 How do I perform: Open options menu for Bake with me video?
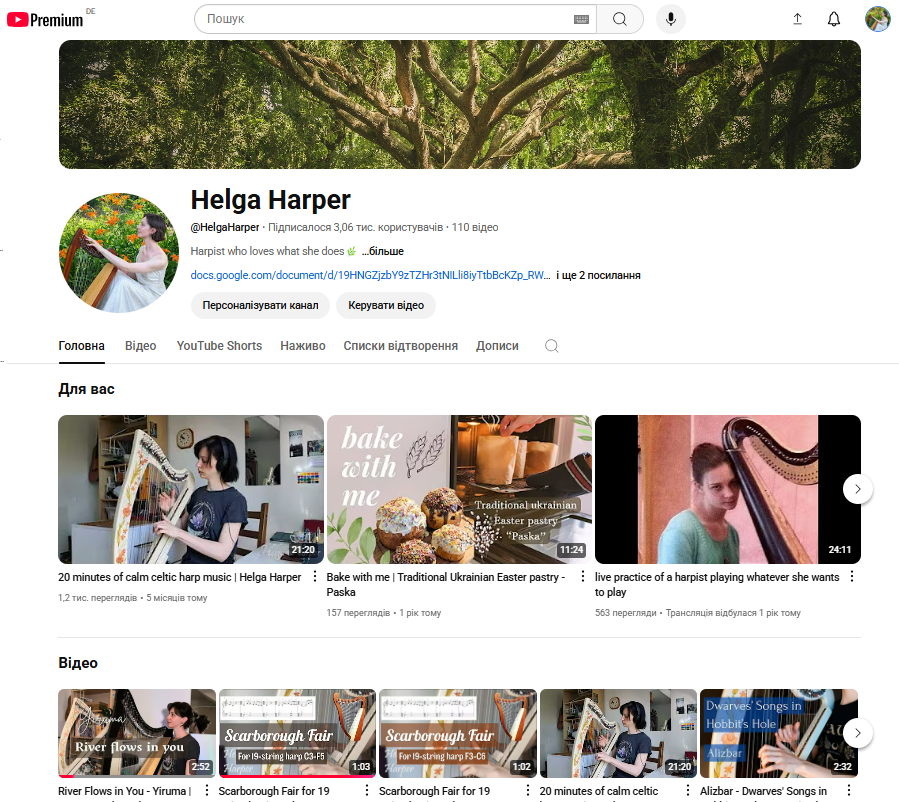click(x=584, y=577)
